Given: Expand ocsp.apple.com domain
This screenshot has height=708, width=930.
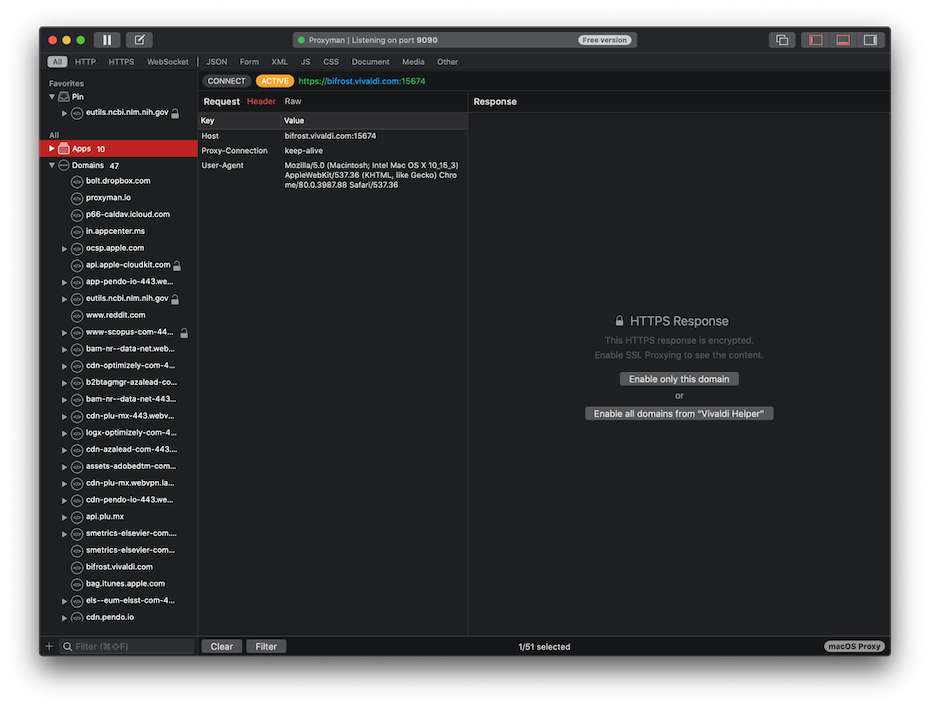Looking at the screenshot, I should (64, 248).
